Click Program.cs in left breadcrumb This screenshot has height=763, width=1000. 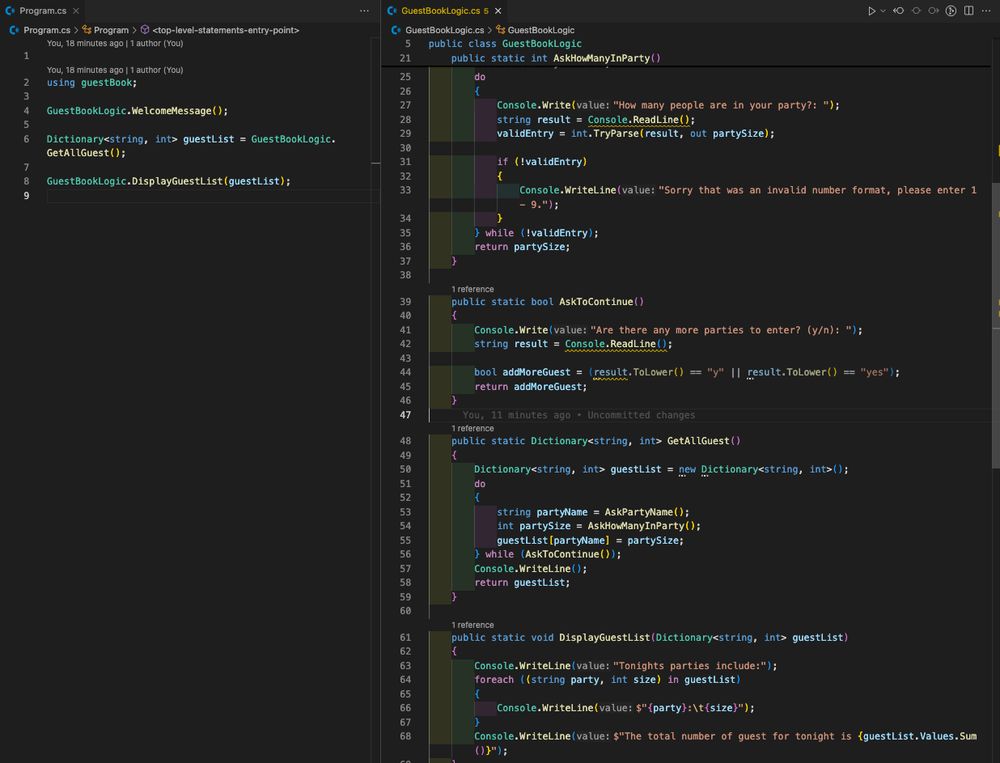click(x=47, y=30)
